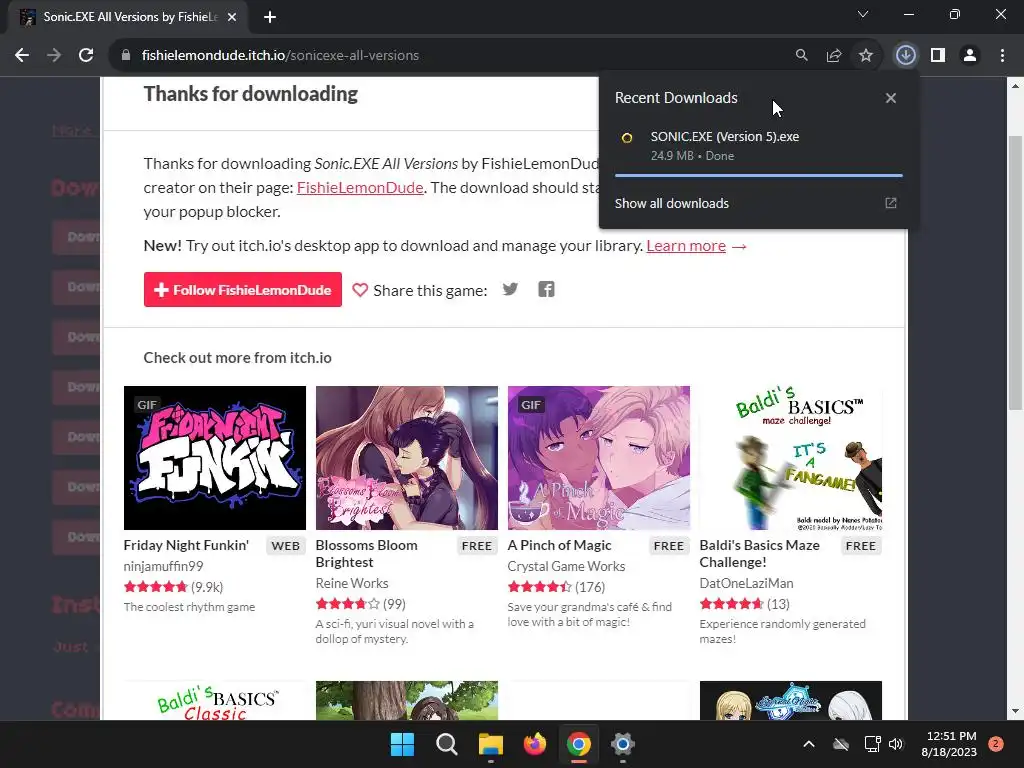The width and height of the screenshot is (1024, 768).
Task: Click Baldi's Basics Maze Challenge! title
Action: click(760, 554)
